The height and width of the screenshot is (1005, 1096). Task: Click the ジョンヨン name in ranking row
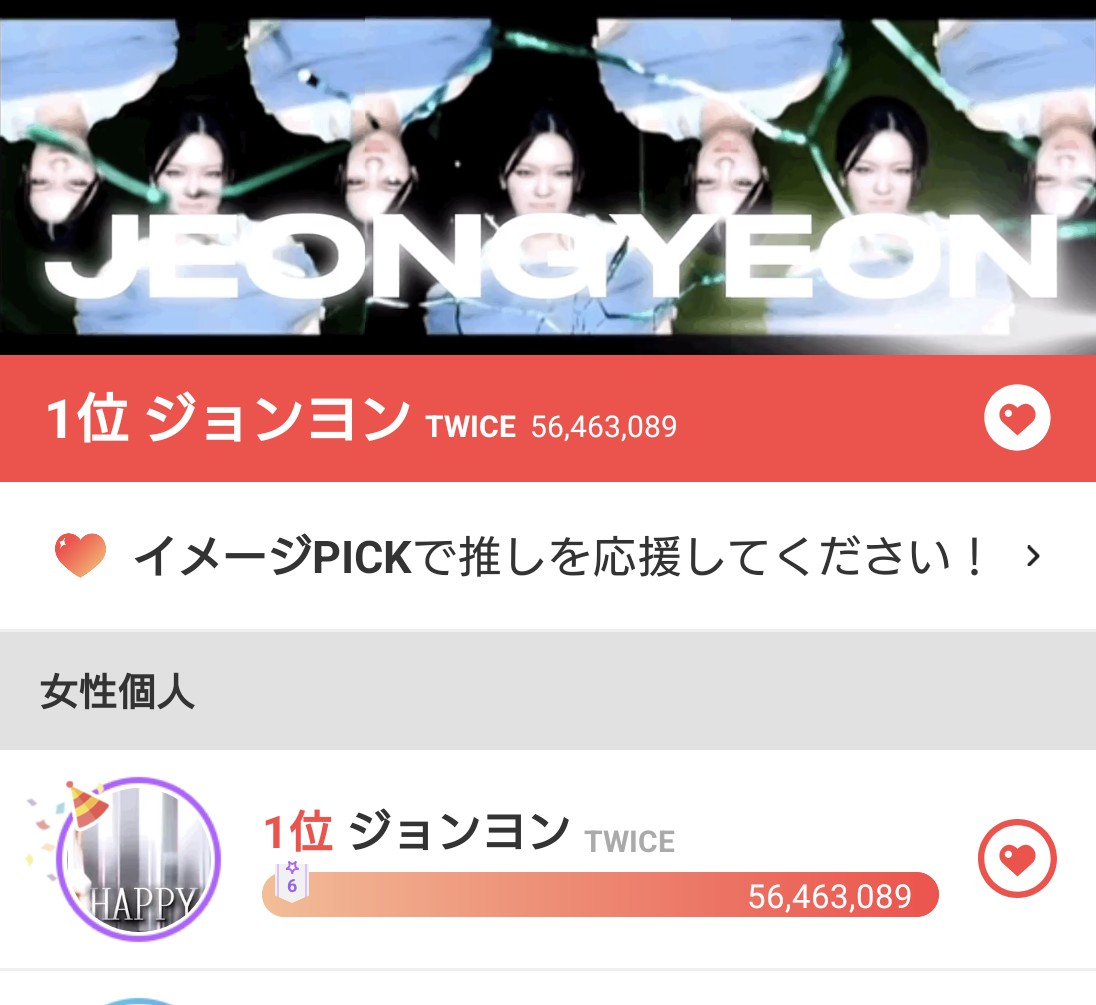point(459,832)
